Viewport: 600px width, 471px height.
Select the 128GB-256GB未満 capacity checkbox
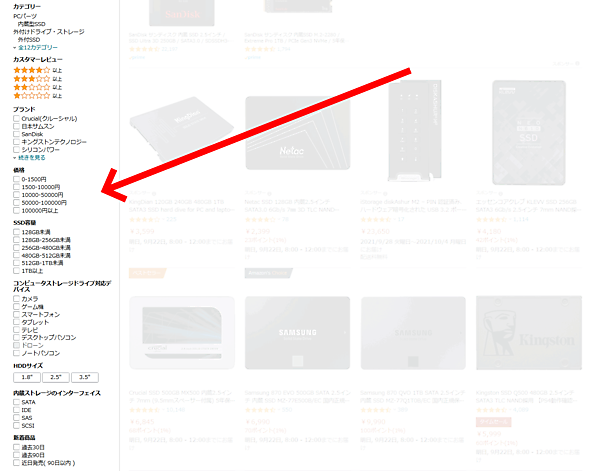16,240
